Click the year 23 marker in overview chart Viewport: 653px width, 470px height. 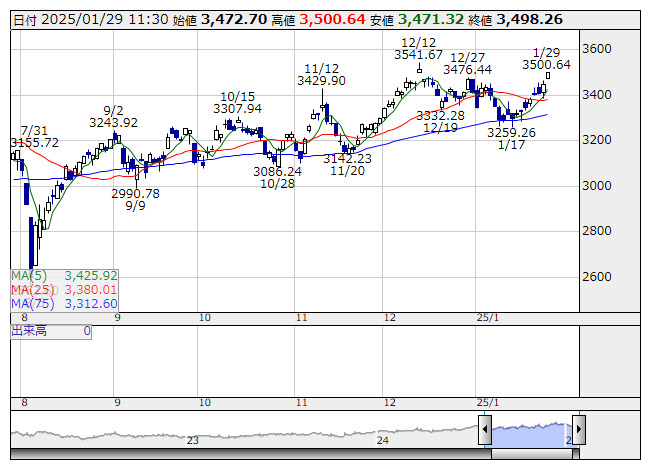pyautogui.click(x=192, y=440)
